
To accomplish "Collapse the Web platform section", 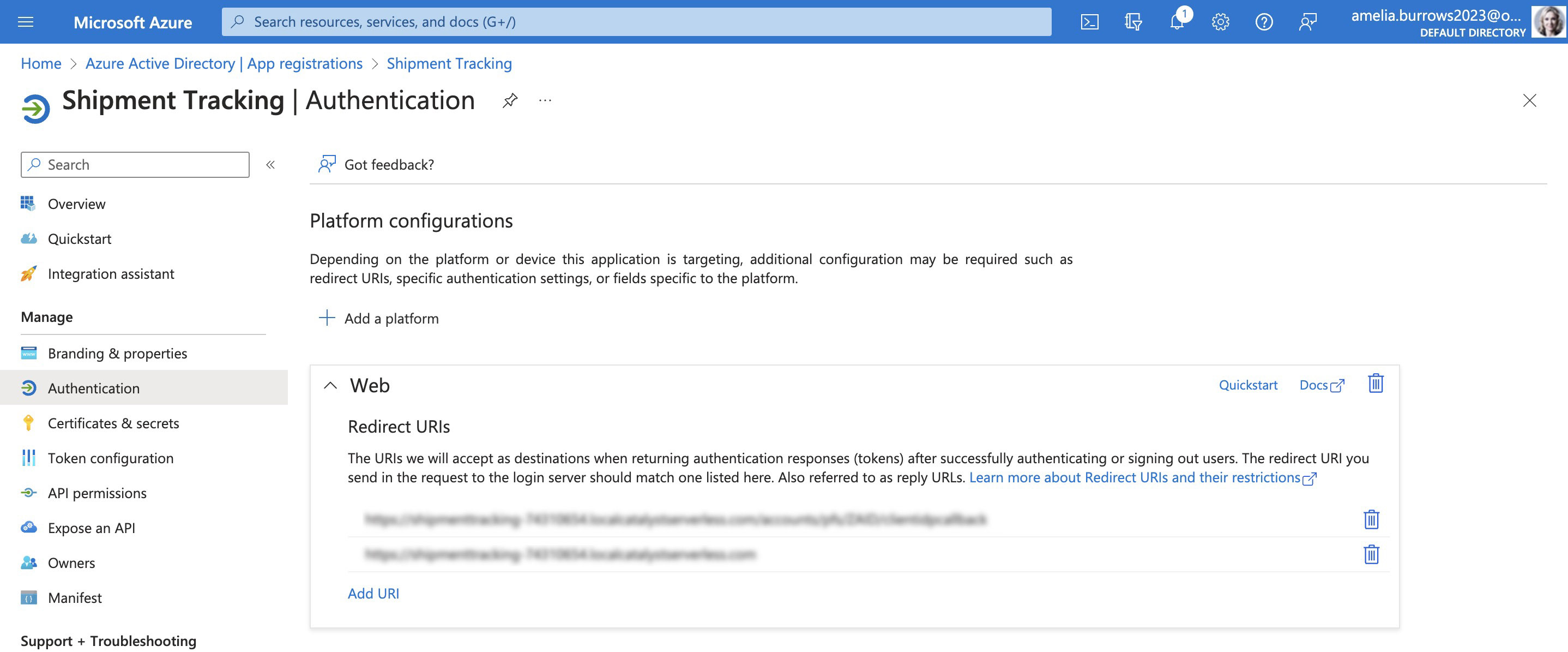I will click(330, 383).
